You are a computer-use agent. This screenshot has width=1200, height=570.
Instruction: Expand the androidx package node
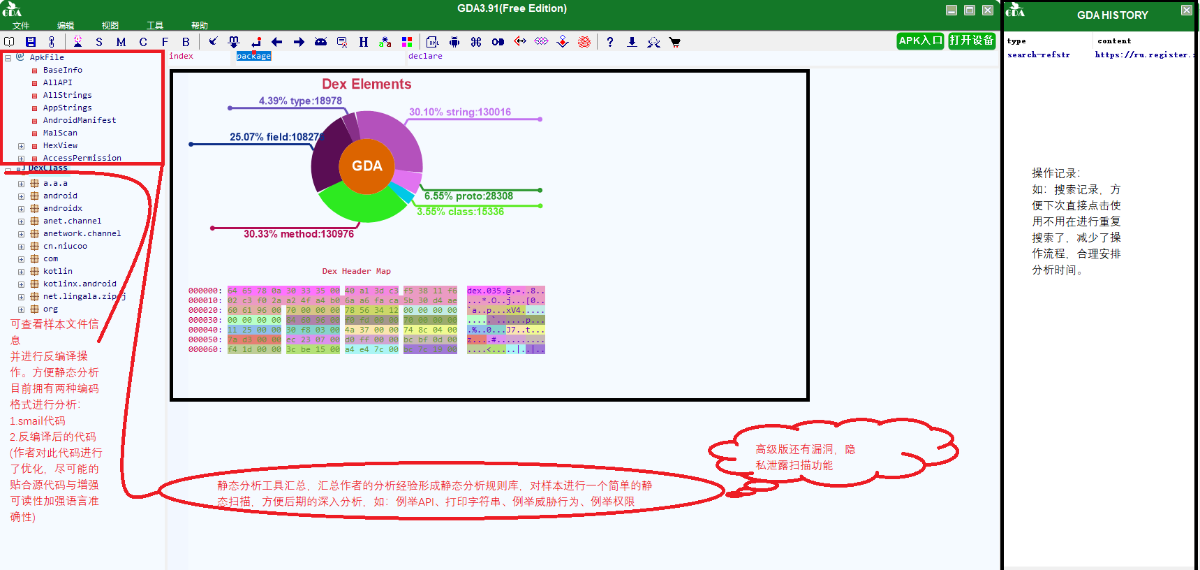[21, 208]
